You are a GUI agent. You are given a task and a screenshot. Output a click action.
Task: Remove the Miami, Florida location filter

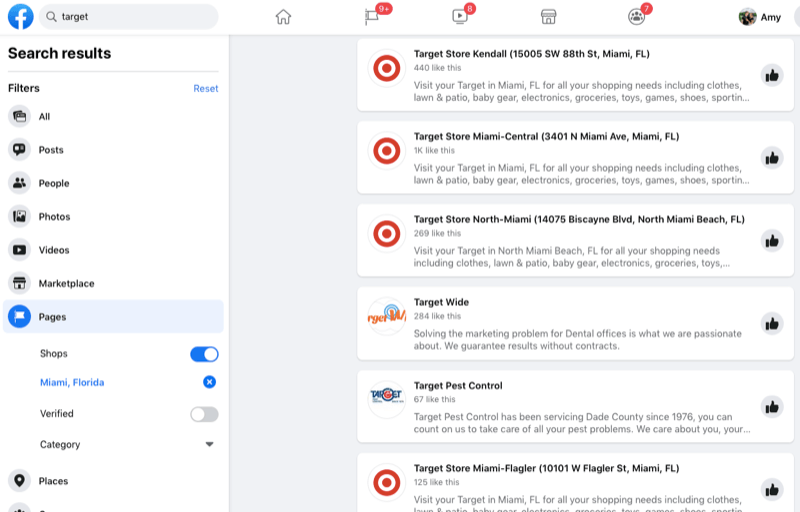pos(209,382)
